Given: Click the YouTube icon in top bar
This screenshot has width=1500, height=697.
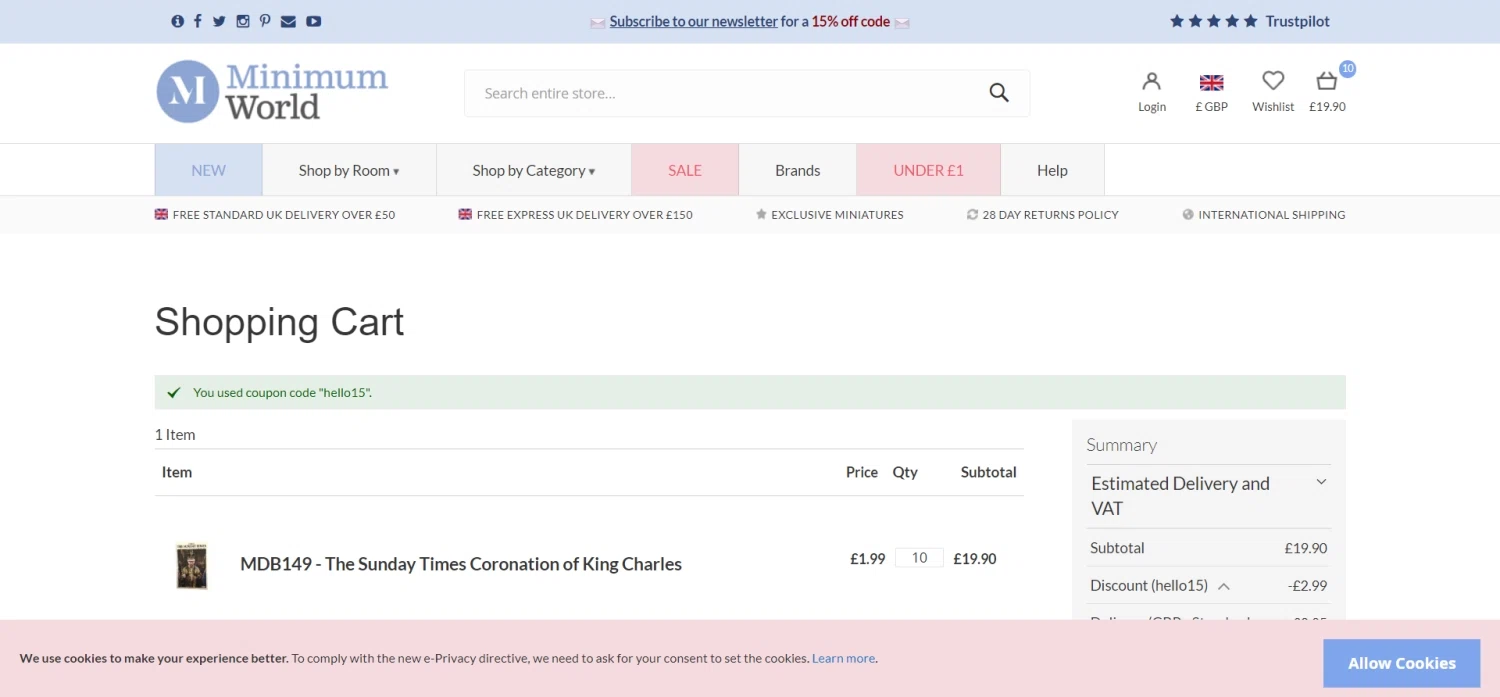Looking at the screenshot, I should [x=314, y=21].
